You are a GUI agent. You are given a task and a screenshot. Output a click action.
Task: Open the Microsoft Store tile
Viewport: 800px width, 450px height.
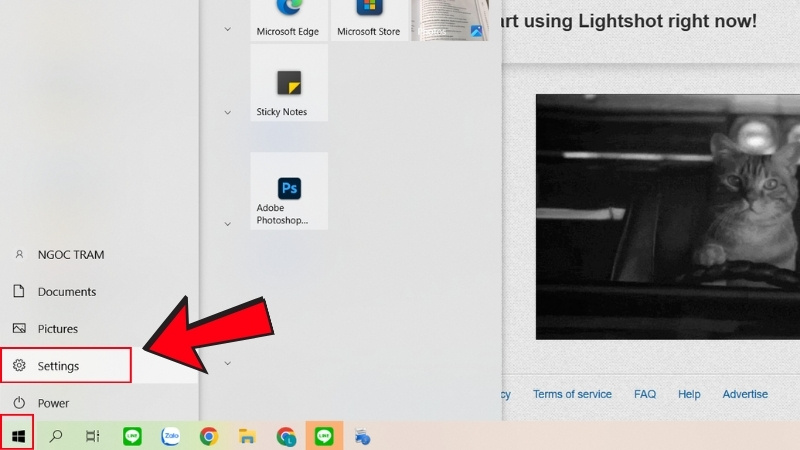(369, 20)
